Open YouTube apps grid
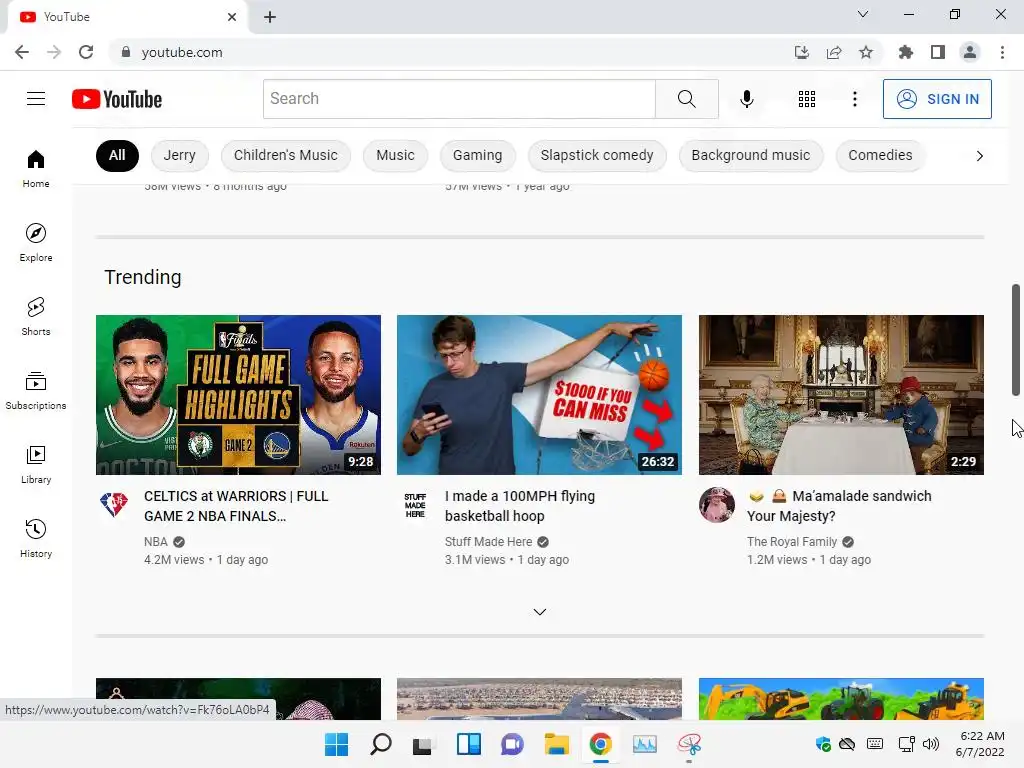Image resolution: width=1024 pixels, height=768 pixels. (x=807, y=99)
